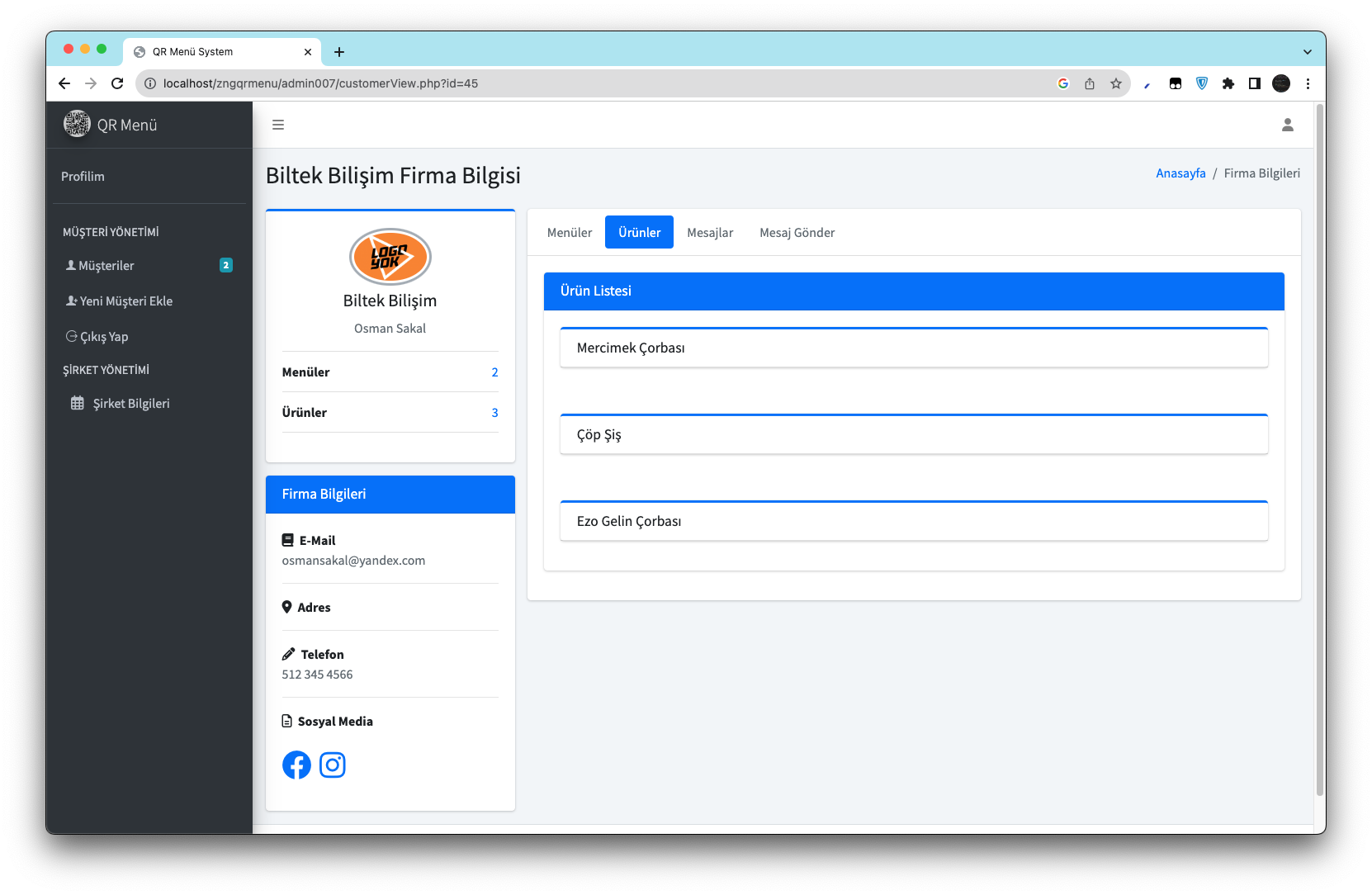The width and height of the screenshot is (1372, 895).
Task: Select the Mesaj Gönder tab
Action: (x=797, y=233)
